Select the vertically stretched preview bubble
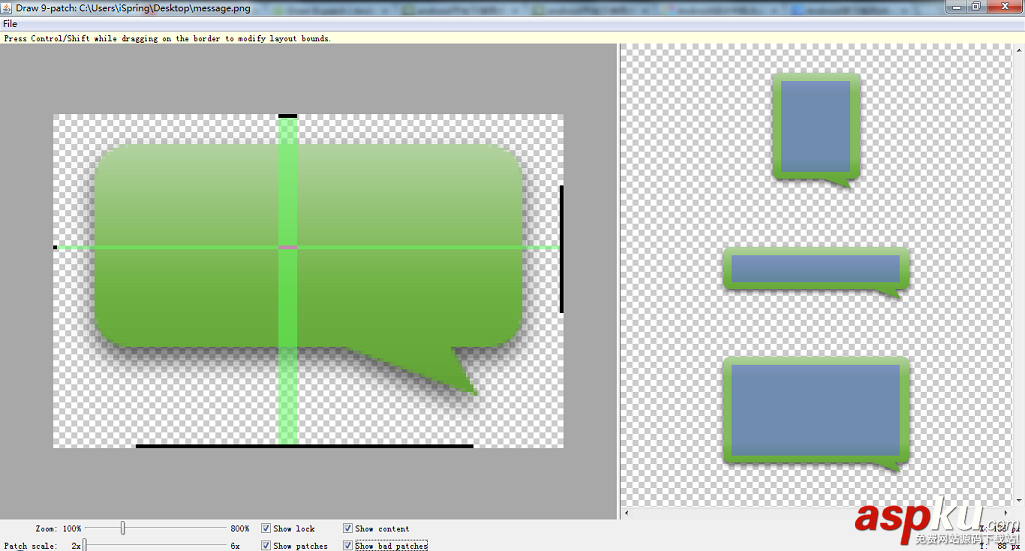This screenshot has height=551, width=1025. (x=816, y=130)
